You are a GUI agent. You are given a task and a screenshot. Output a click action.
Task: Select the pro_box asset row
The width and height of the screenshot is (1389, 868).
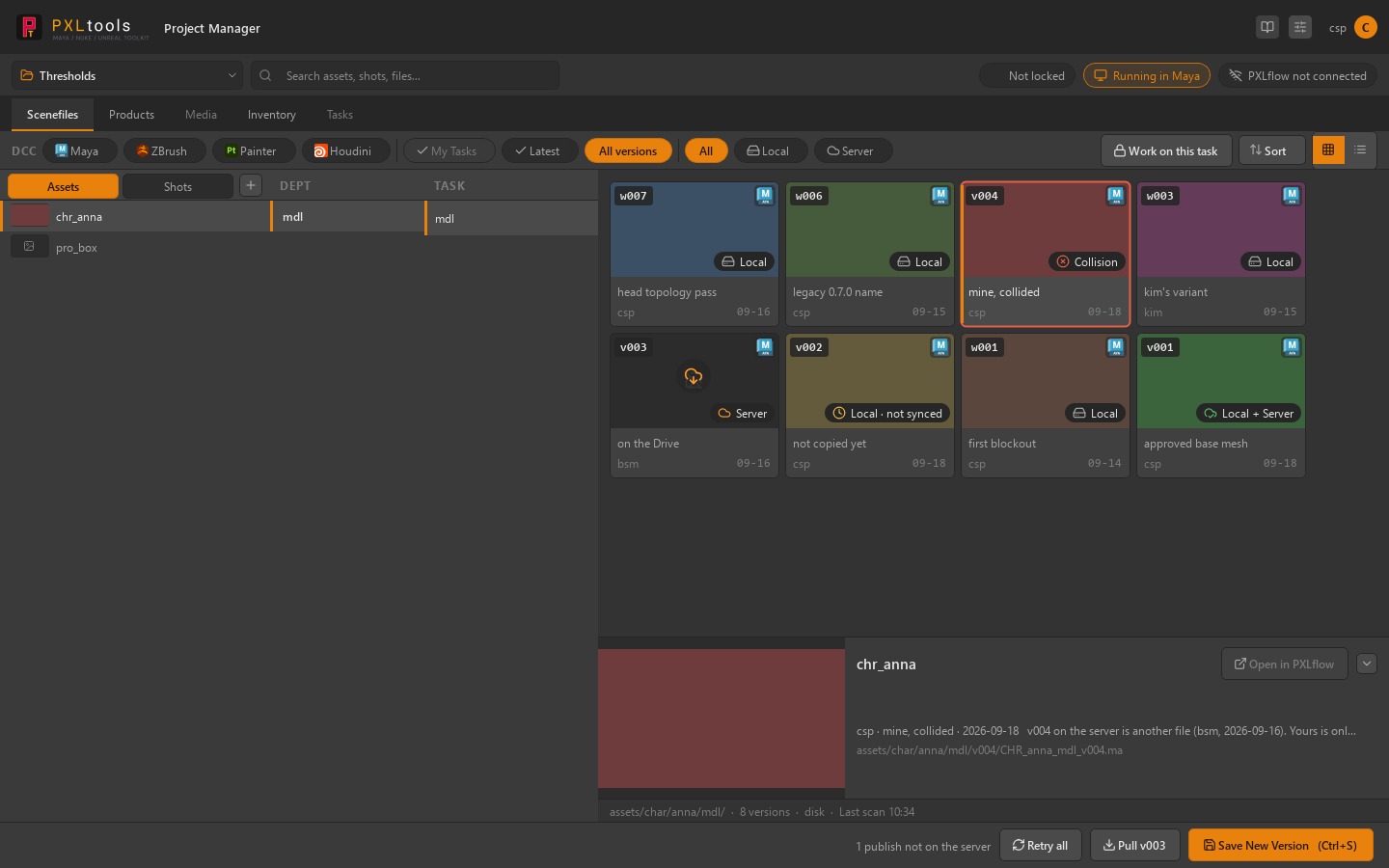pos(135,247)
